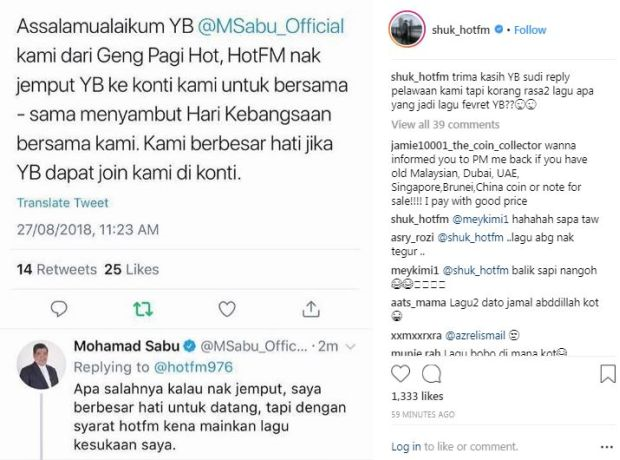Follow the shuk_hotfm account
The image size is (620, 460).
pyautogui.click(x=530, y=30)
